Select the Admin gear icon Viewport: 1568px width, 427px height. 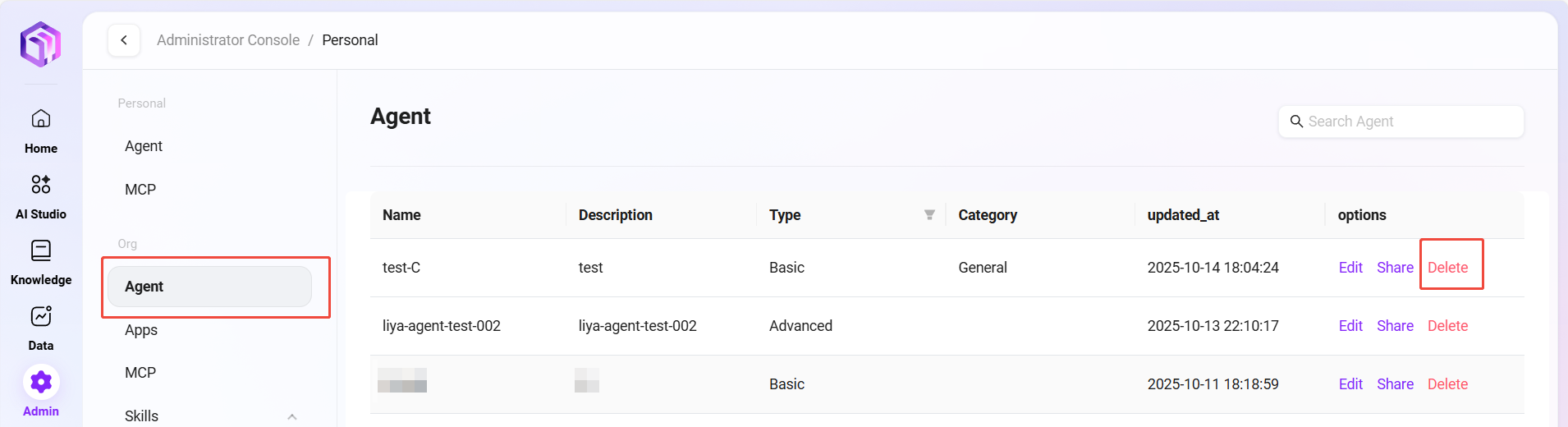(x=41, y=382)
